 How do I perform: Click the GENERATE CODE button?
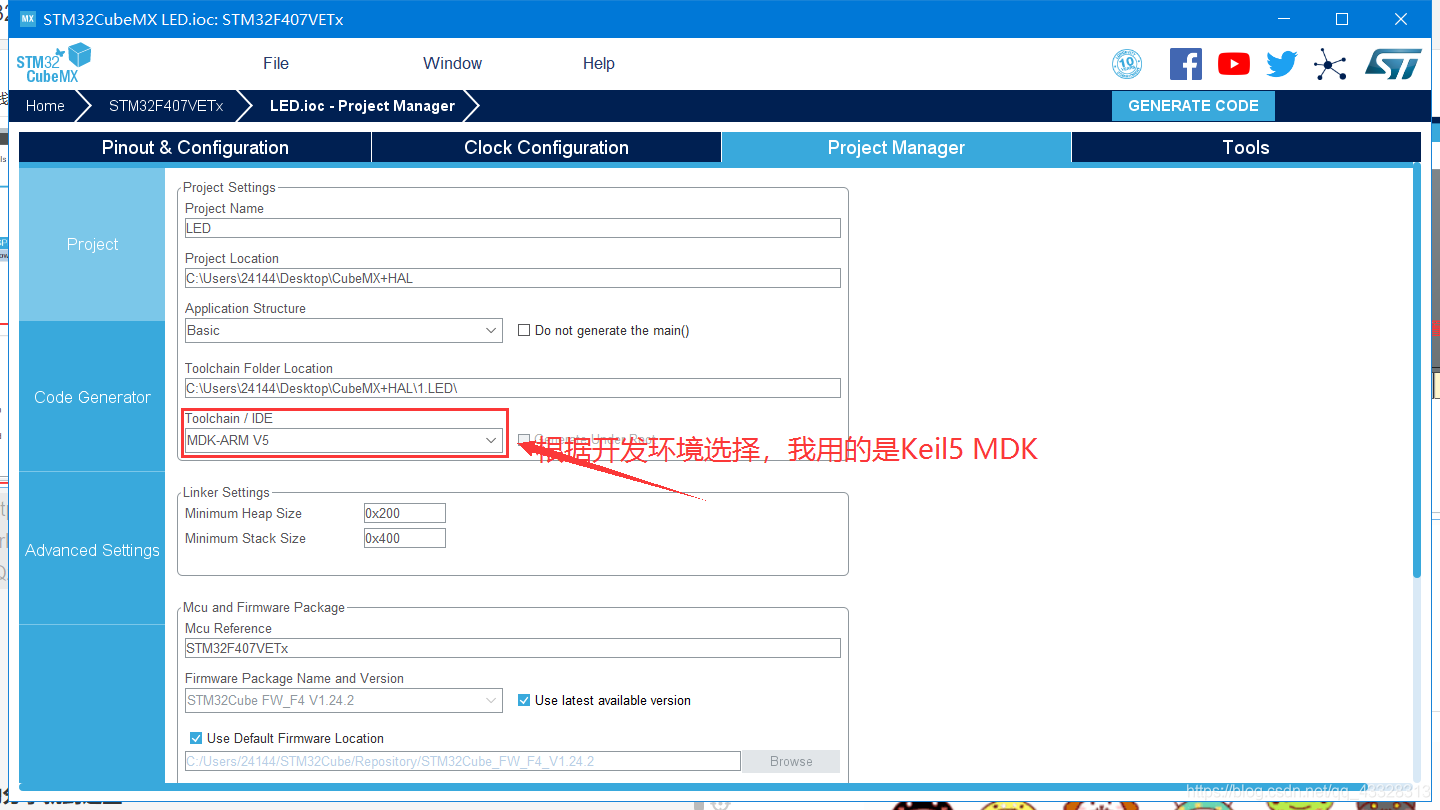[x=1193, y=106]
